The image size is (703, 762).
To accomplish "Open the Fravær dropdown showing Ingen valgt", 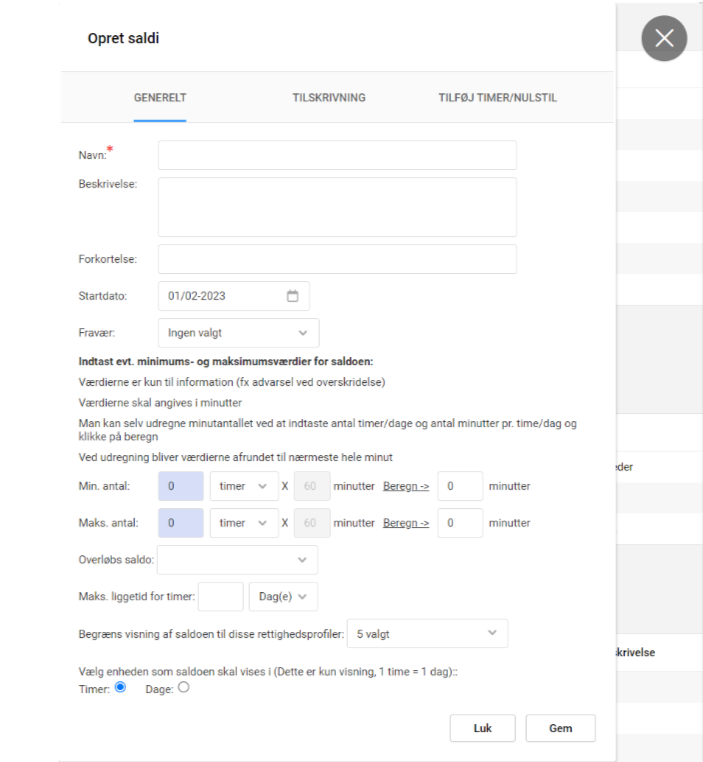I will pyautogui.click(x=238, y=333).
